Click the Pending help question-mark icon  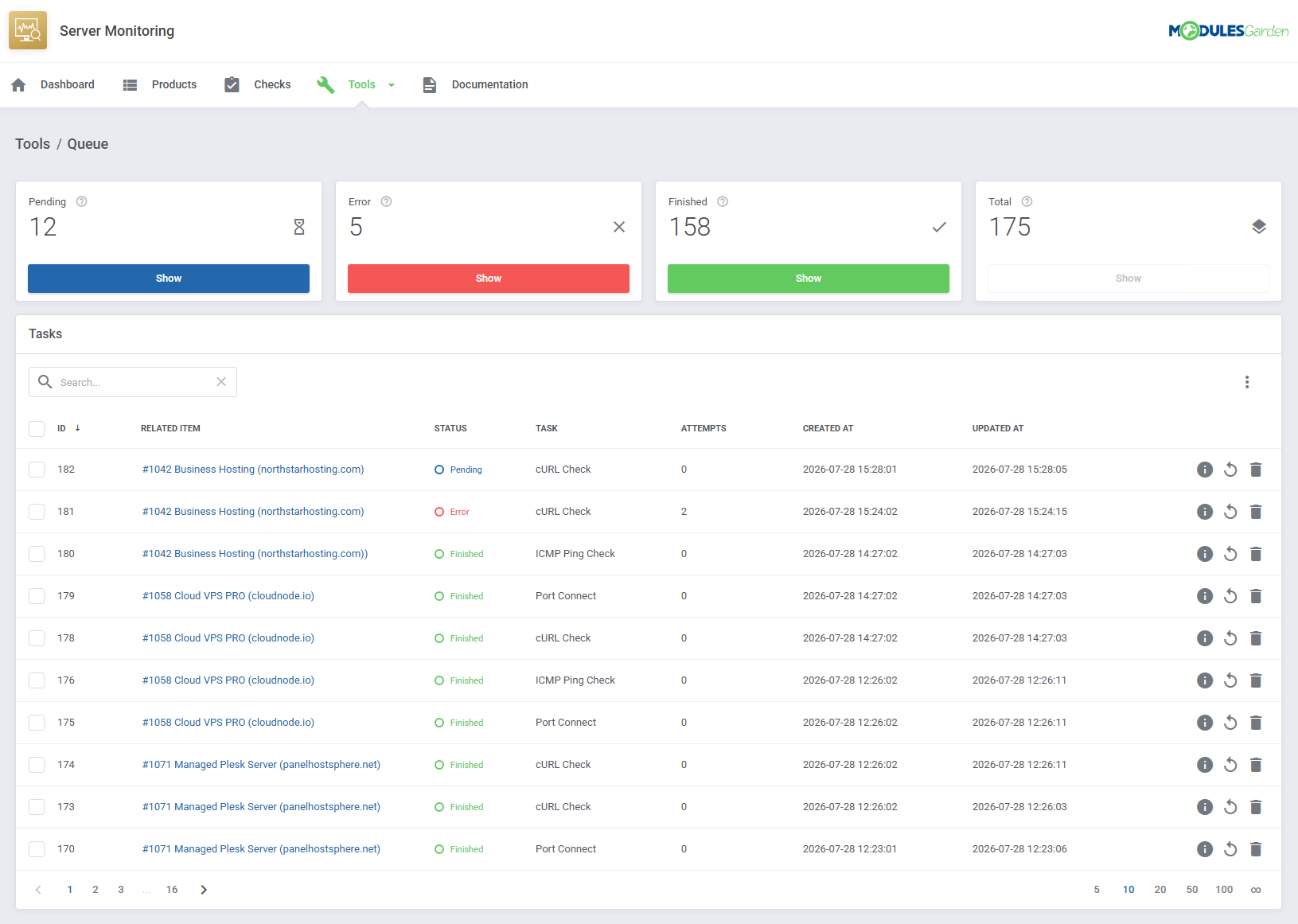tap(81, 201)
